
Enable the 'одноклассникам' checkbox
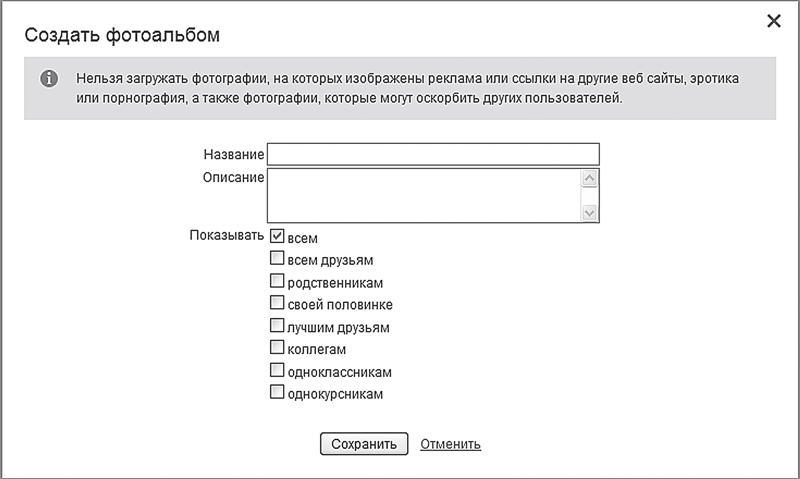(277, 371)
